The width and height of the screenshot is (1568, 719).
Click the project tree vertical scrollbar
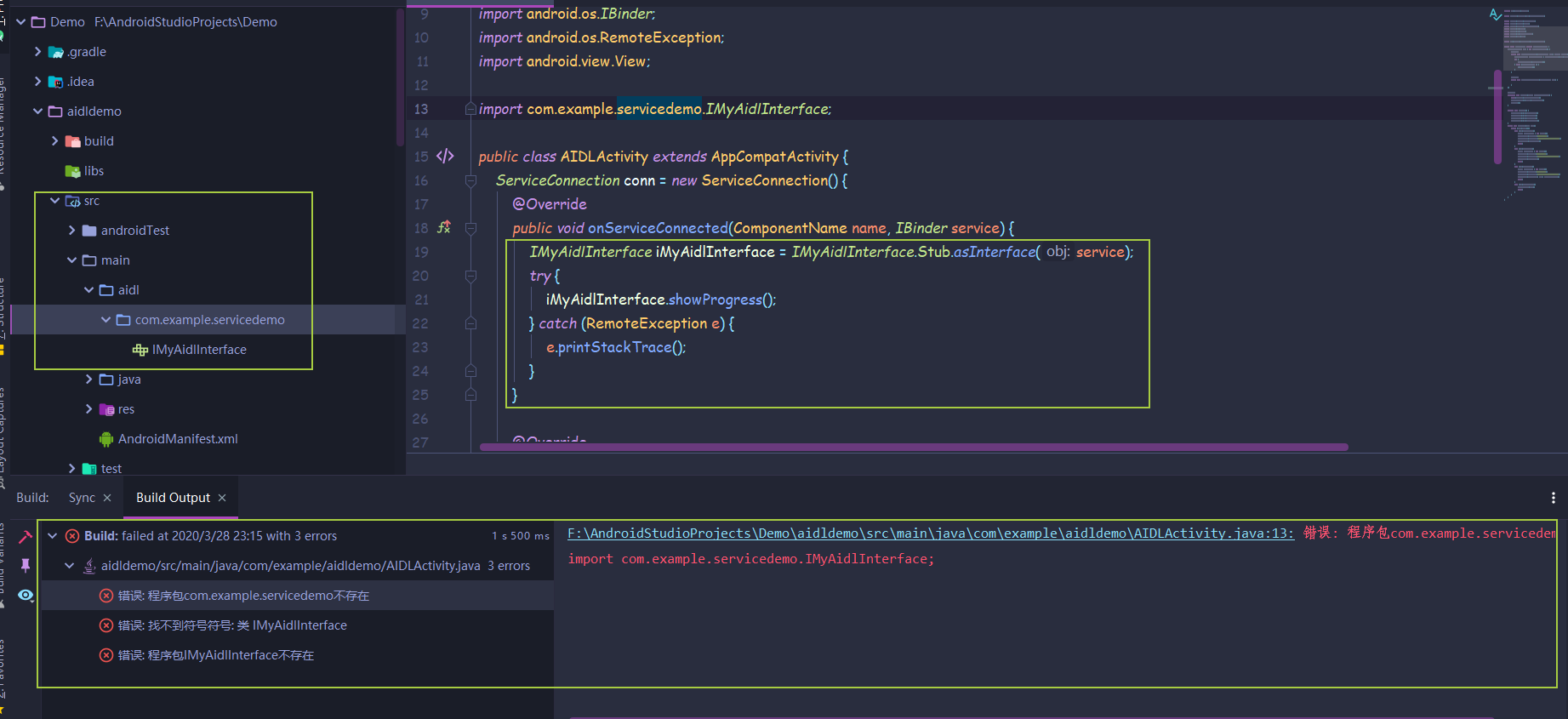point(400,77)
